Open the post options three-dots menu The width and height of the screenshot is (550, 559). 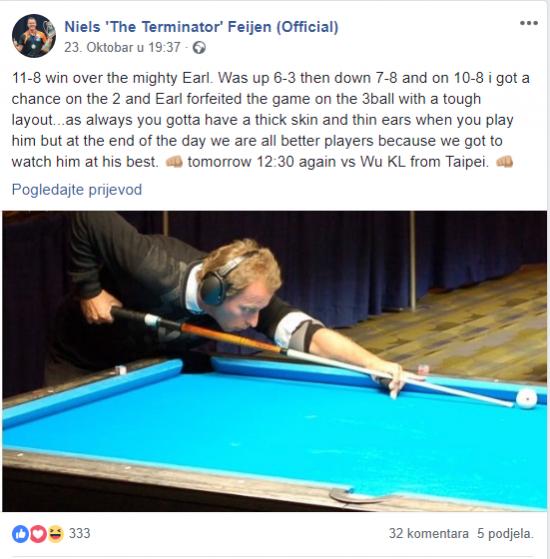tap(528, 23)
